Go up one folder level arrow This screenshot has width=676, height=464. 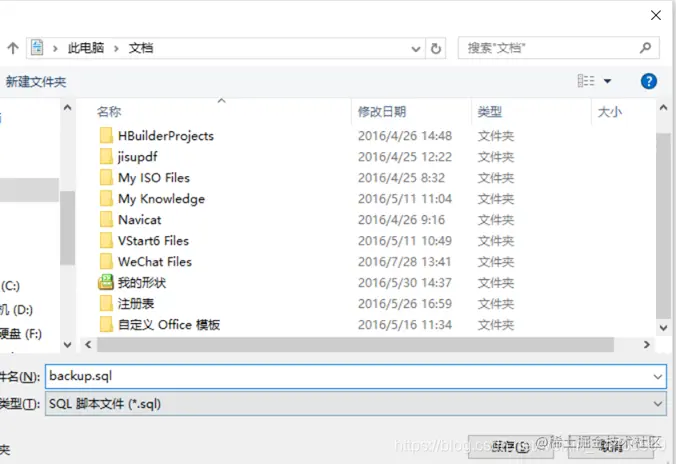click(x=13, y=48)
